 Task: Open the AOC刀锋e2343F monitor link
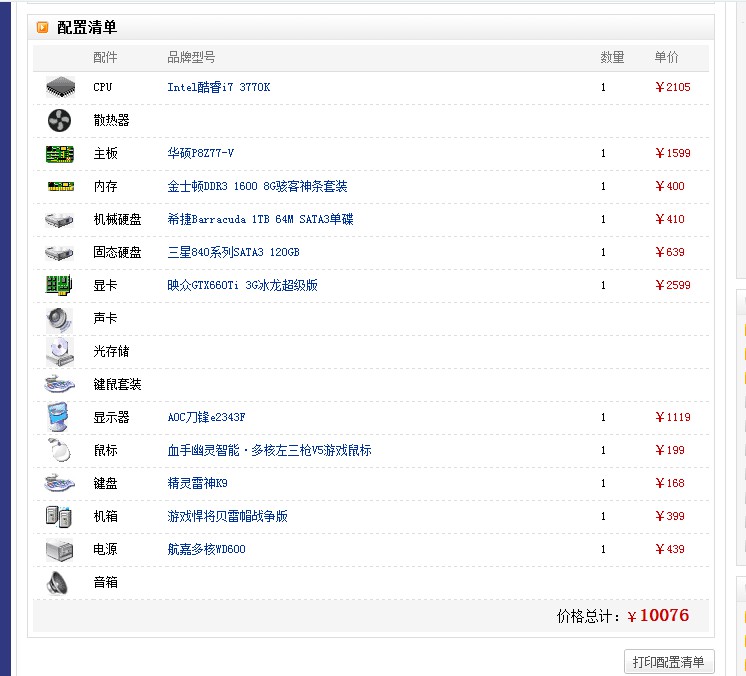click(x=206, y=417)
